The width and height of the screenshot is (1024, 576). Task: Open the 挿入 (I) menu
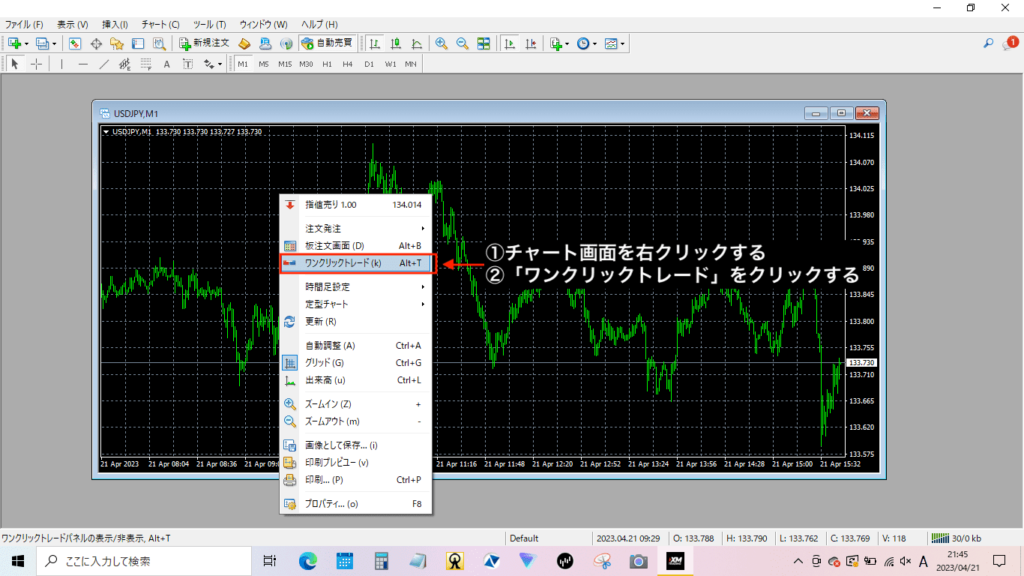coord(115,24)
